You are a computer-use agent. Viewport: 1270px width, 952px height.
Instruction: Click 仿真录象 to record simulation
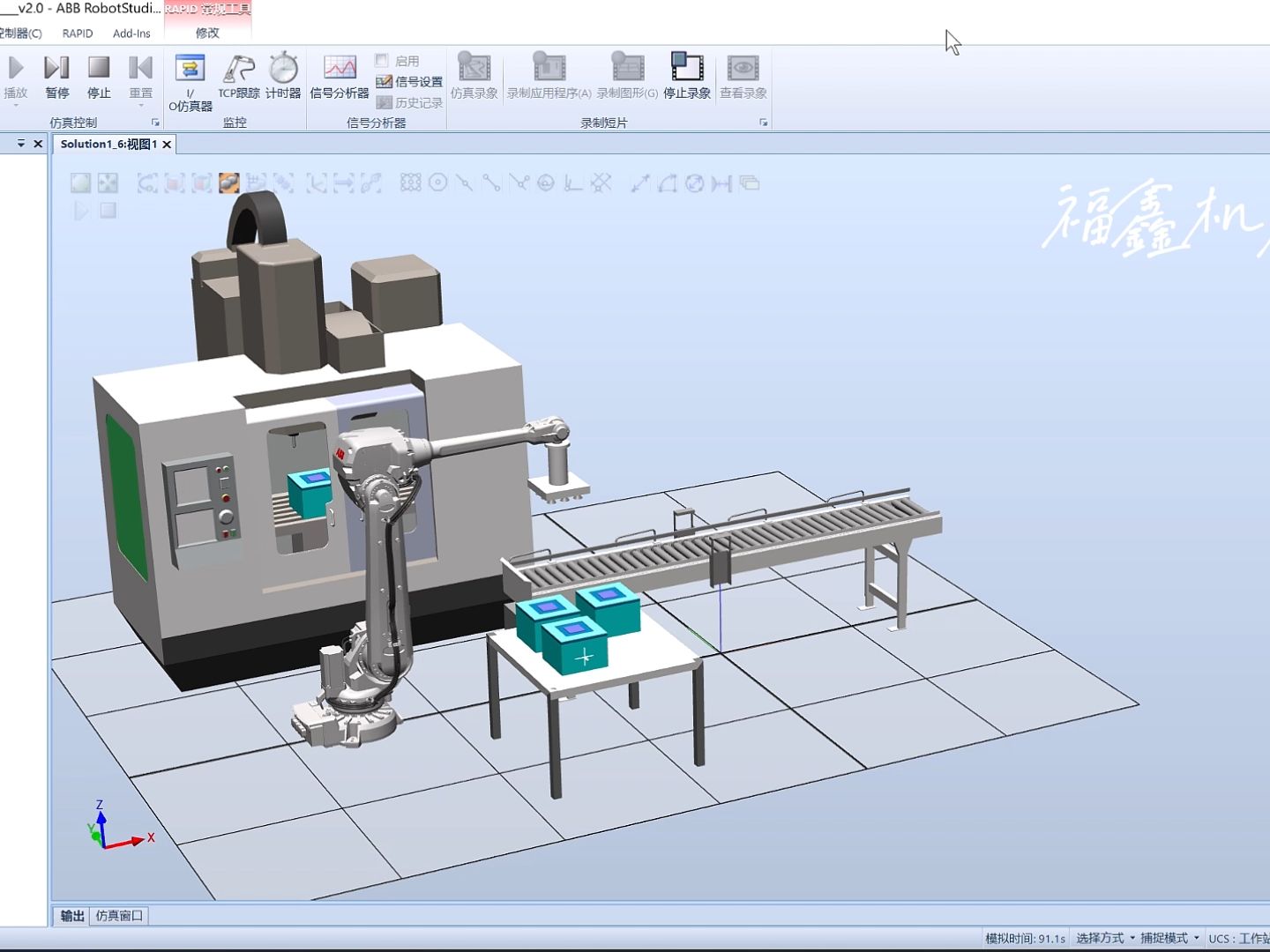point(474,75)
